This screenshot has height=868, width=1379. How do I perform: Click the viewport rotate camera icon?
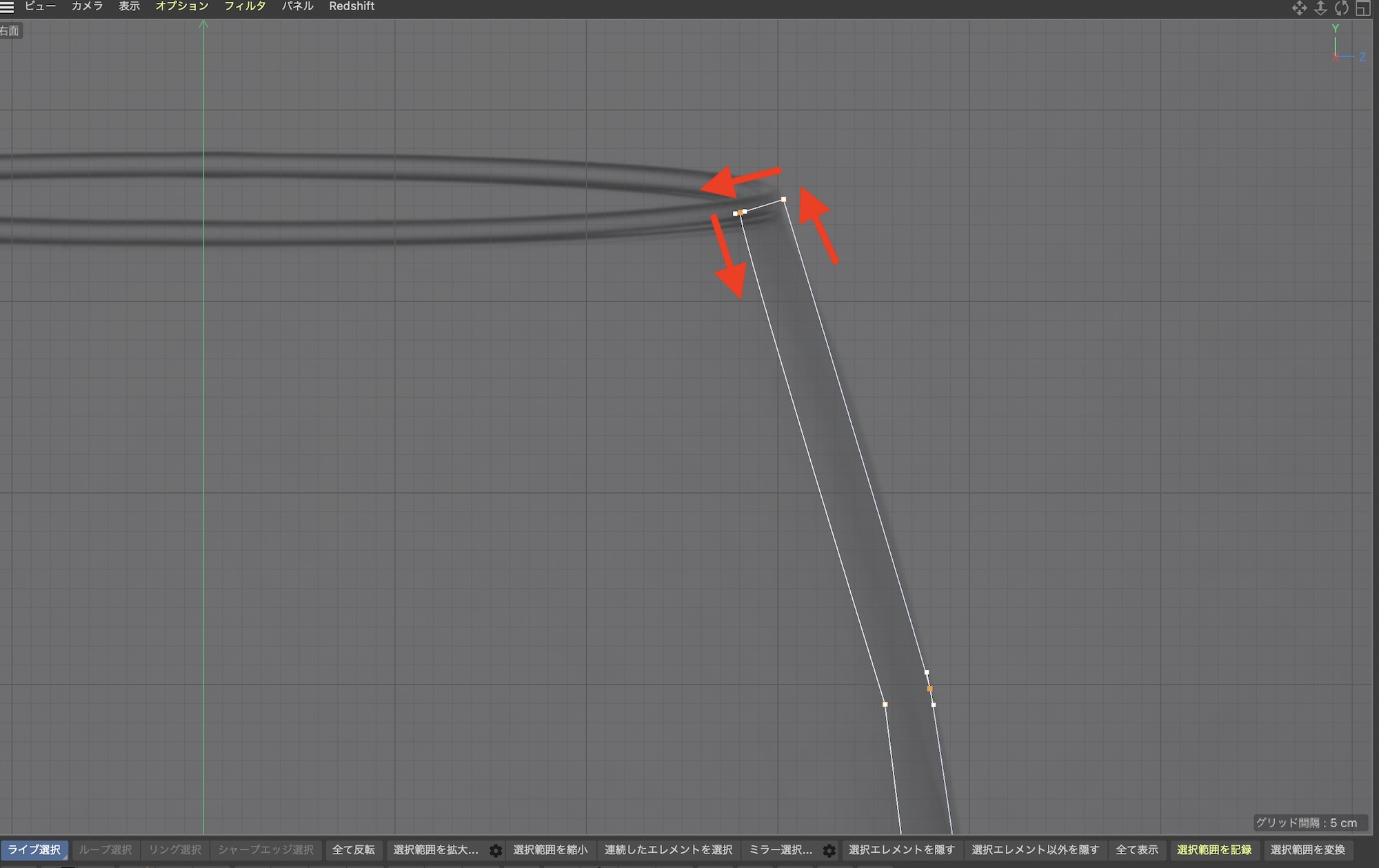tap(1342, 8)
